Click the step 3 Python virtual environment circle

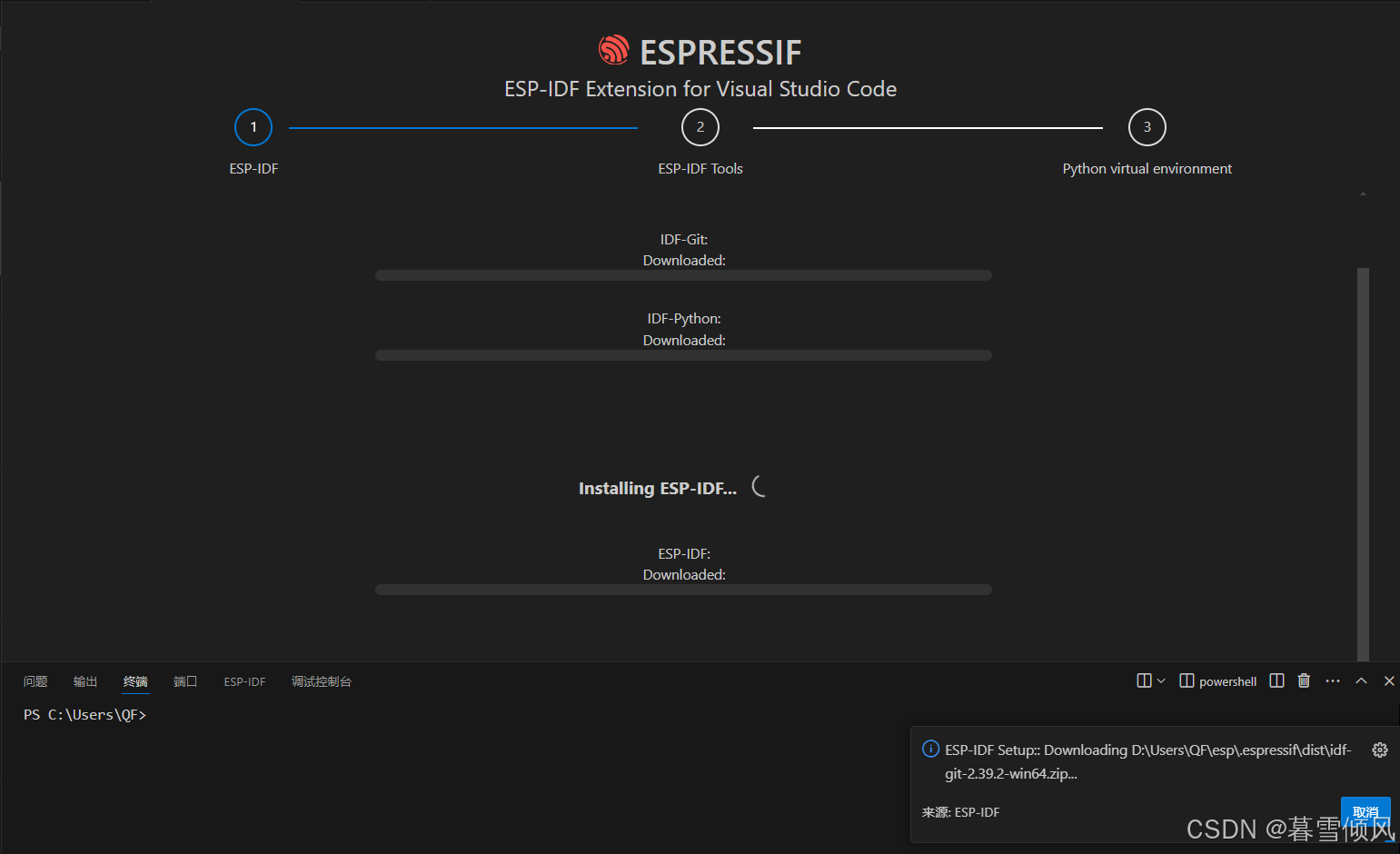[1147, 127]
